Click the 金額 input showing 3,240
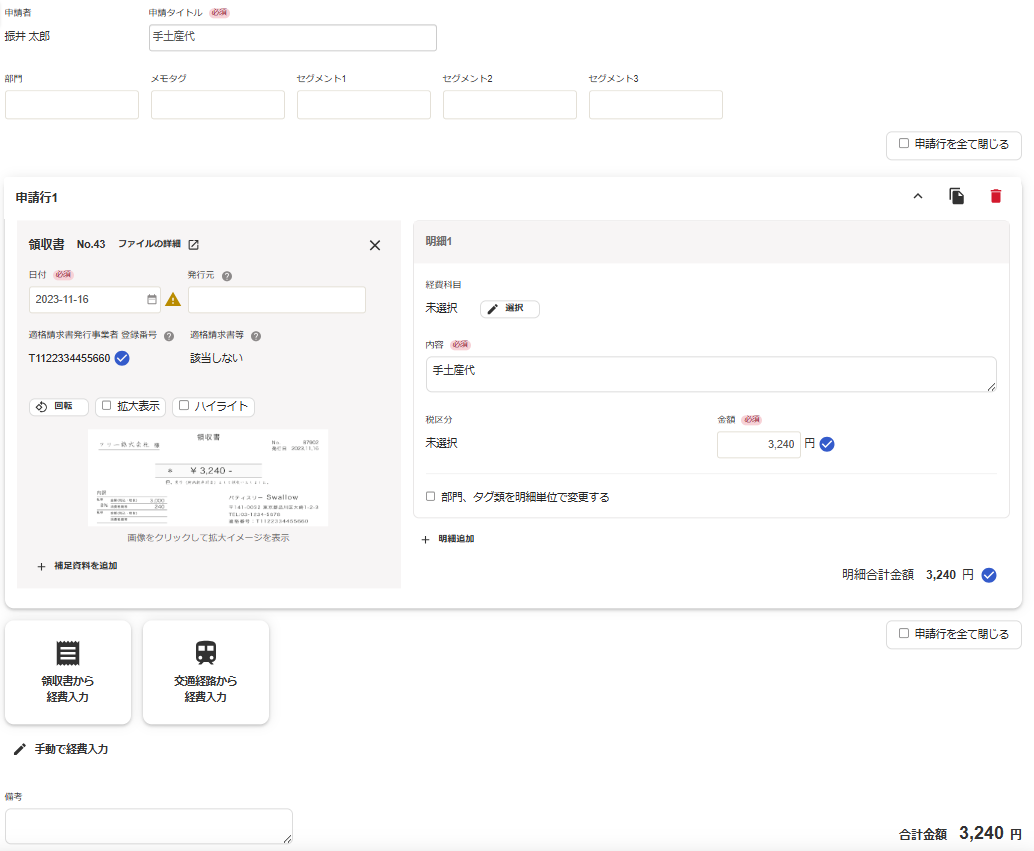 [x=758, y=445]
